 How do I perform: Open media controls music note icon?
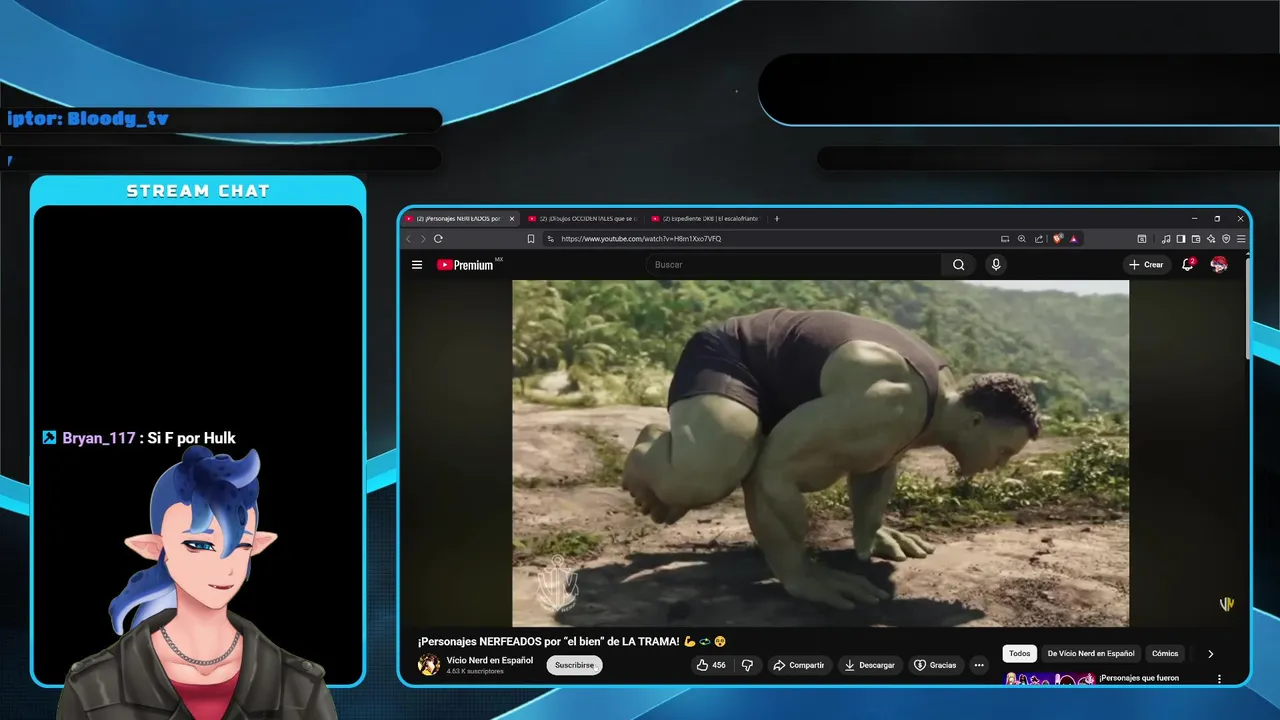pos(1166,239)
